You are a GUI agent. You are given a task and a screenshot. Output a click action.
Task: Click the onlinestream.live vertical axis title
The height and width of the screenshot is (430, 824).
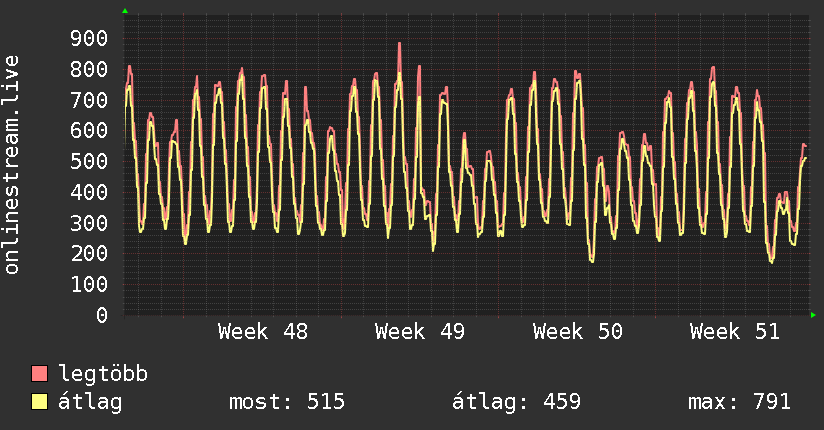[x=11, y=165]
